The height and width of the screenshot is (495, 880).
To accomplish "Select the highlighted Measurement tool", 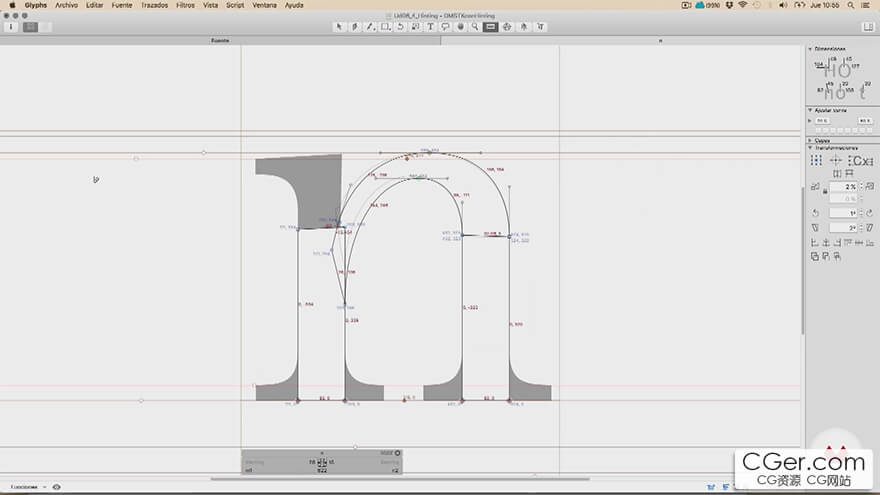I will coord(491,26).
